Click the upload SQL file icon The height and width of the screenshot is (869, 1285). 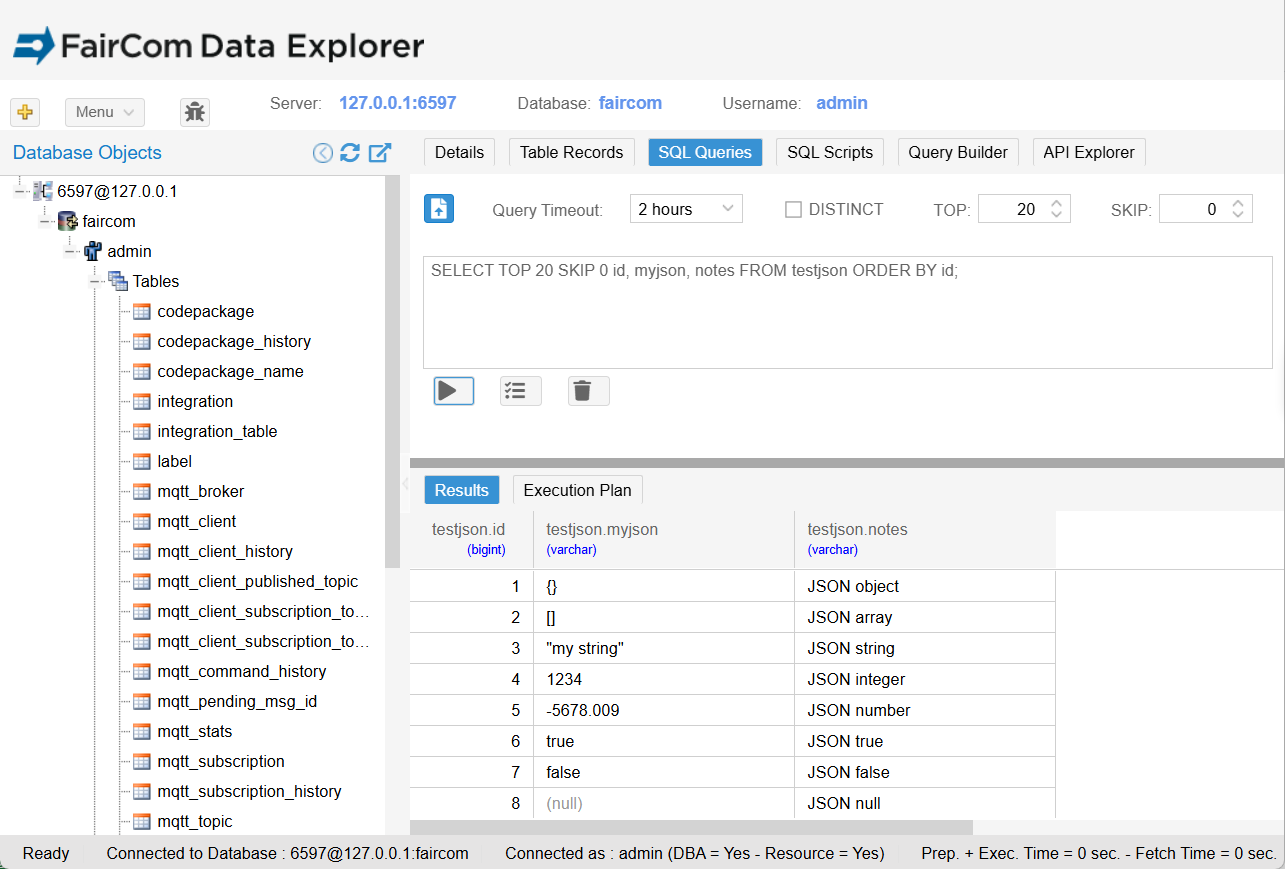coord(439,209)
